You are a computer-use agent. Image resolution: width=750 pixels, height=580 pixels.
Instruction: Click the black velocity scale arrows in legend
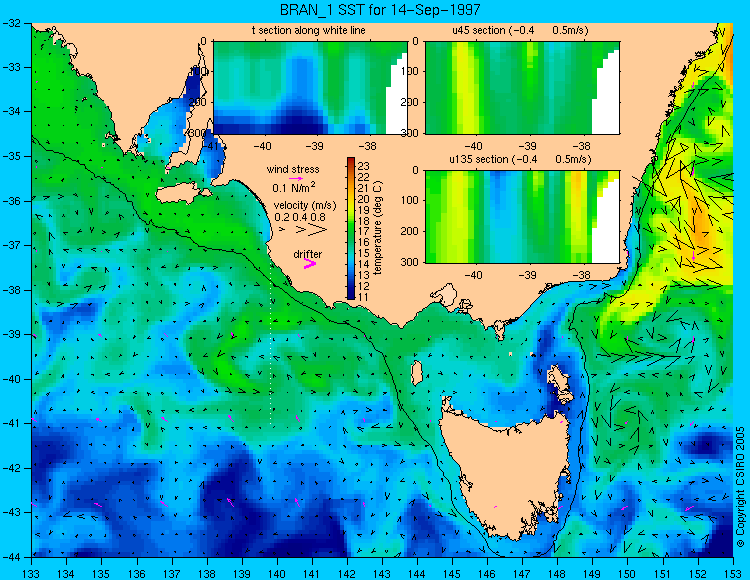click(304, 230)
